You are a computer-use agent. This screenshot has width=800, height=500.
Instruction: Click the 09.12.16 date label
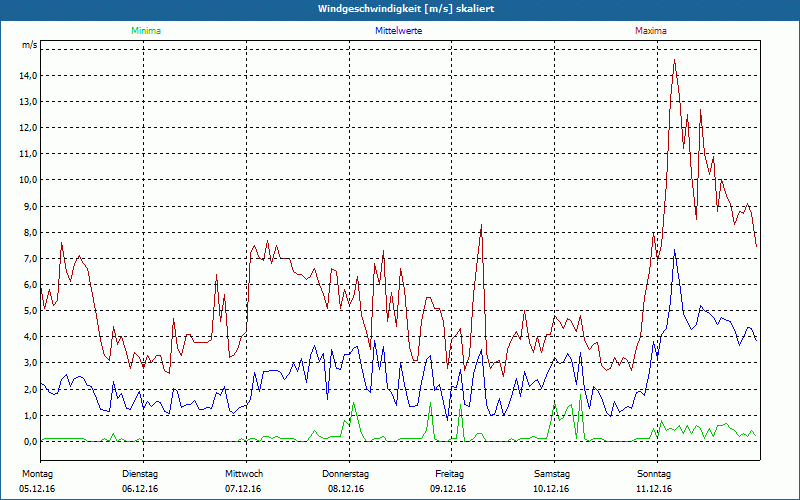click(x=448, y=489)
